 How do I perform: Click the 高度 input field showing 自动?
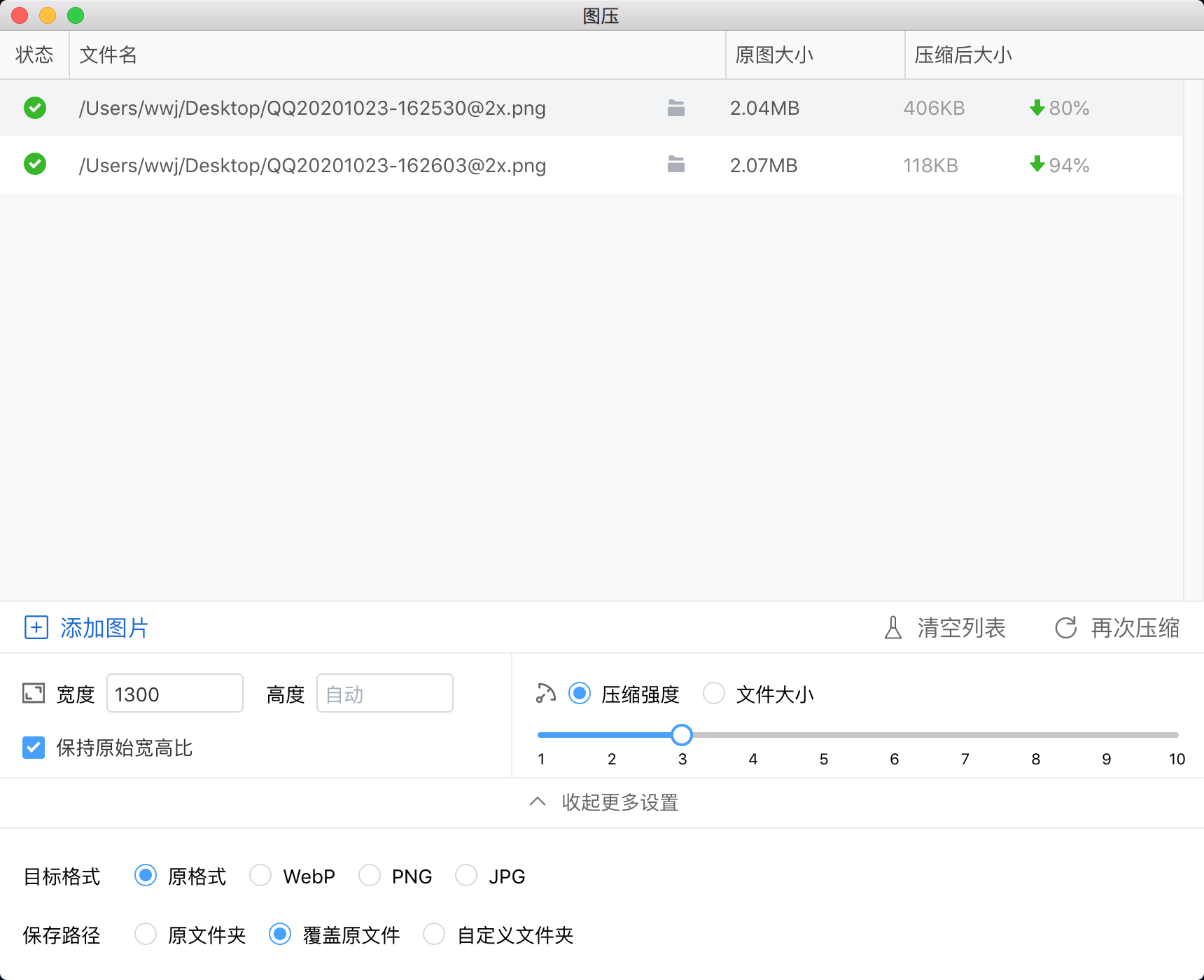(385, 694)
